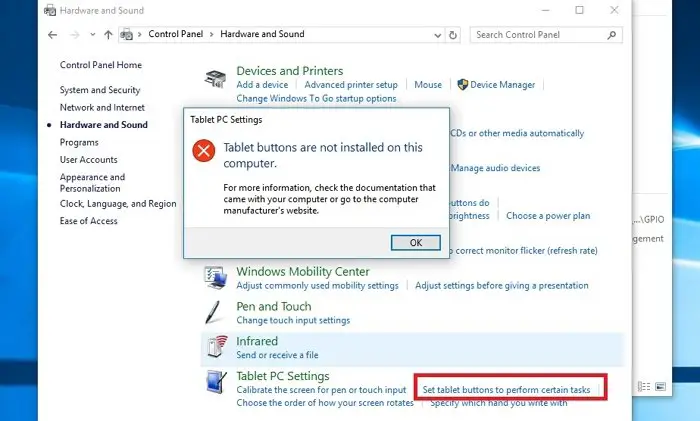Click Specify which hand you write with
Image resolution: width=700 pixels, height=421 pixels.
click(x=499, y=403)
